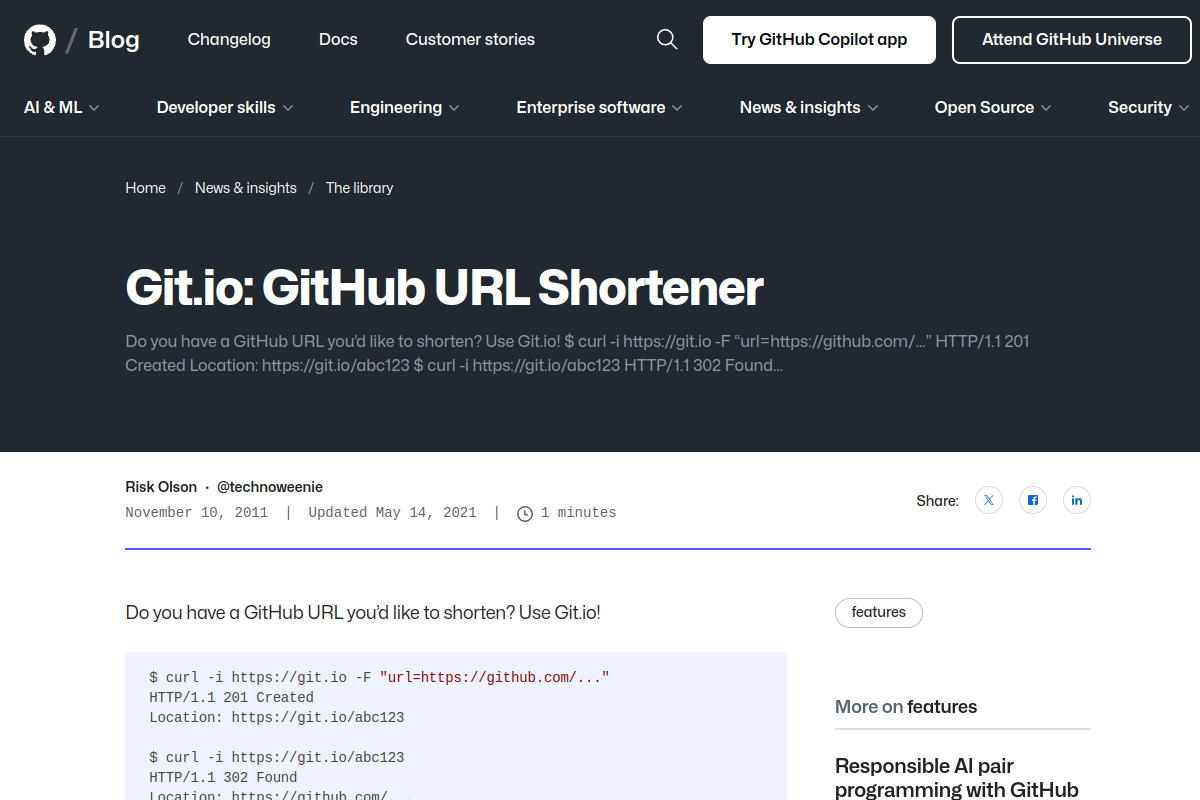Image resolution: width=1200 pixels, height=800 pixels.
Task: Open the search magnifier icon
Action: pyautogui.click(x=667, y=39)
